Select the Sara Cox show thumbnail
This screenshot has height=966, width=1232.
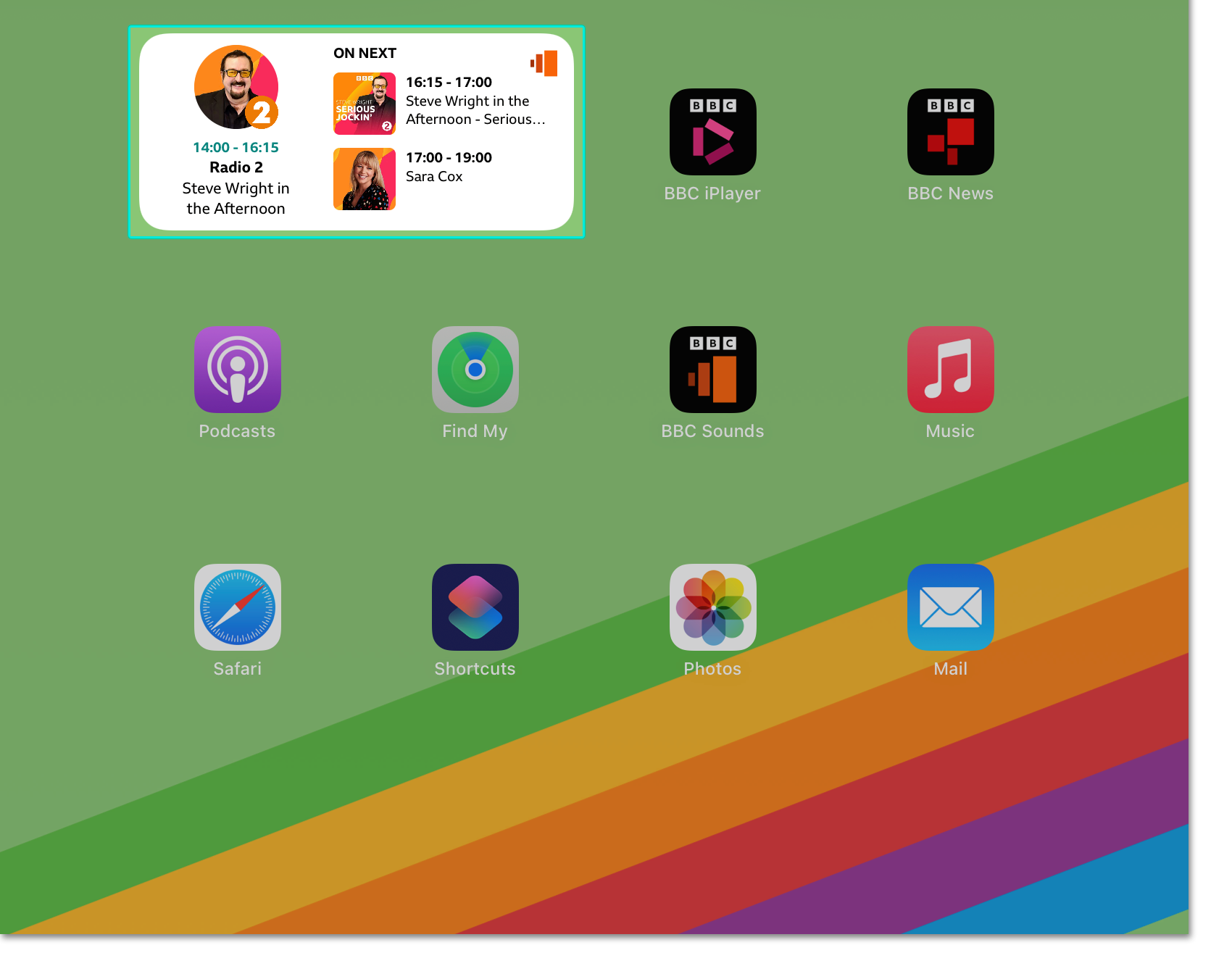click(365, 178)
